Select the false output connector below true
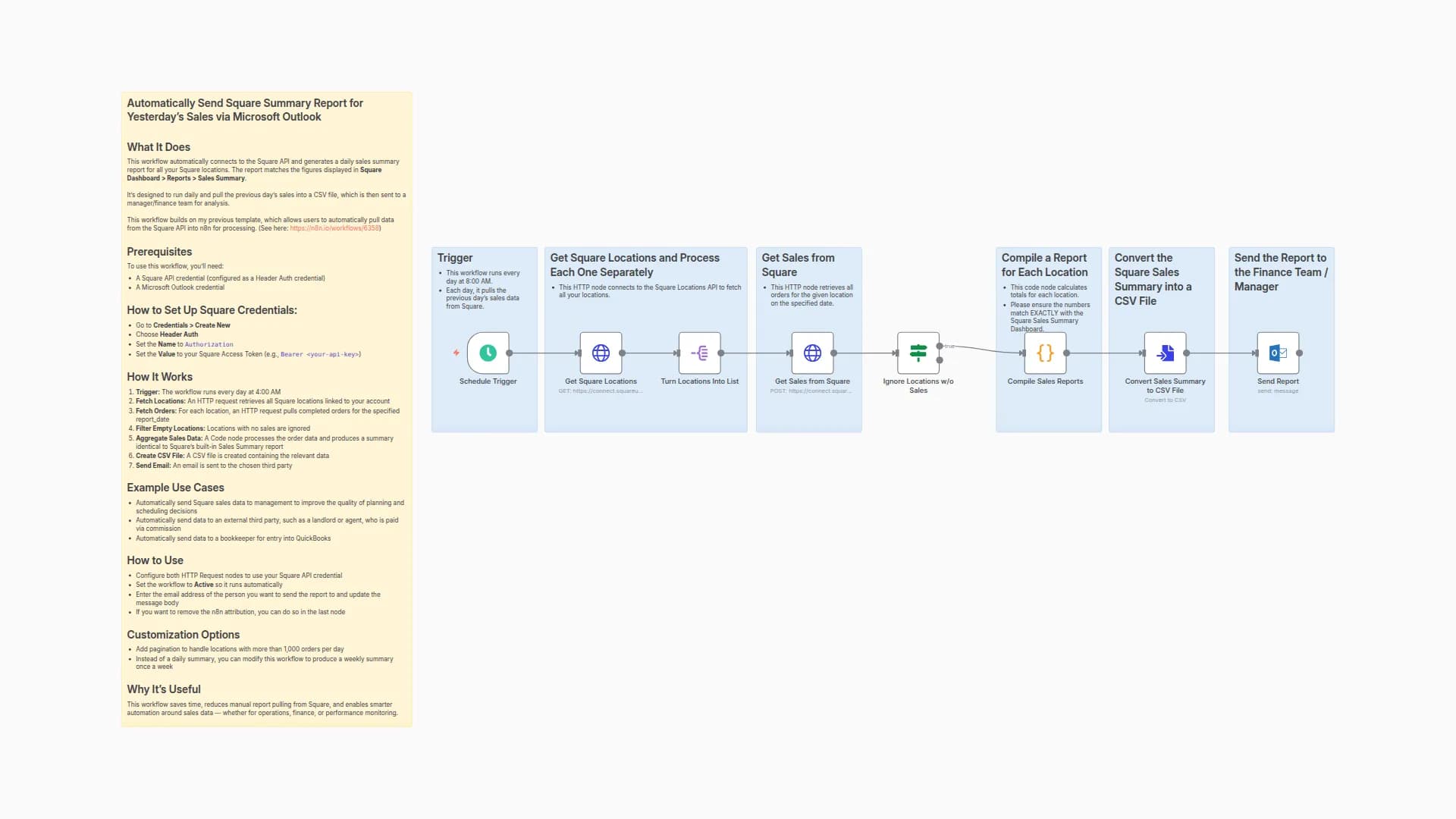Screen dimensions: 1456x819 pos(940,360)
